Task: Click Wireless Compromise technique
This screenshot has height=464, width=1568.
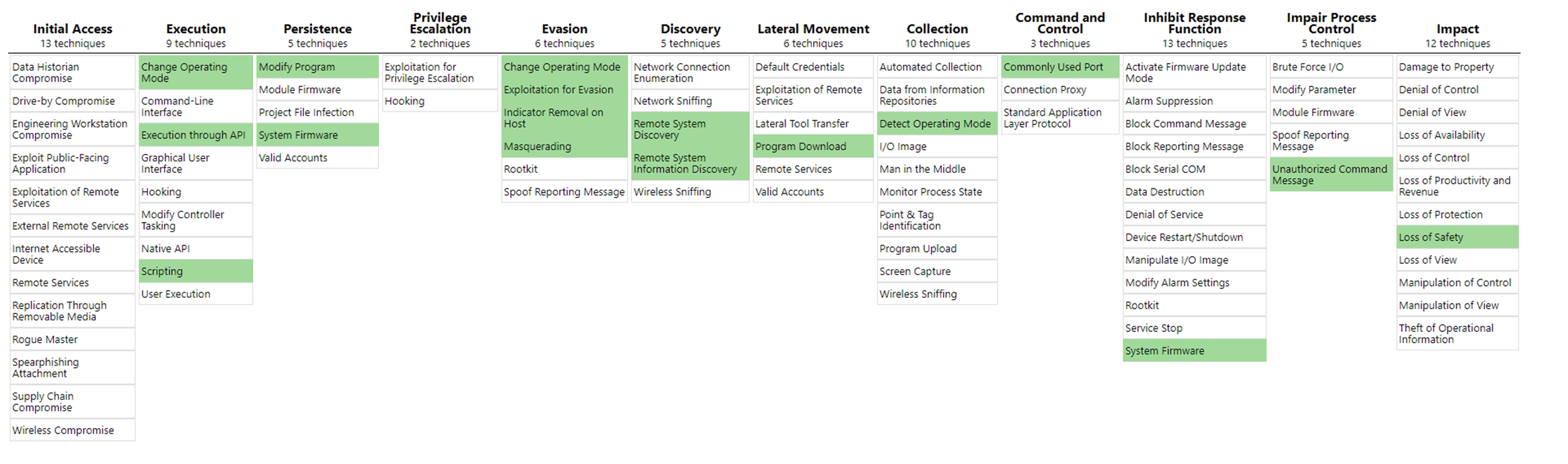Action: pyautogui.click(x=72, y=430)
